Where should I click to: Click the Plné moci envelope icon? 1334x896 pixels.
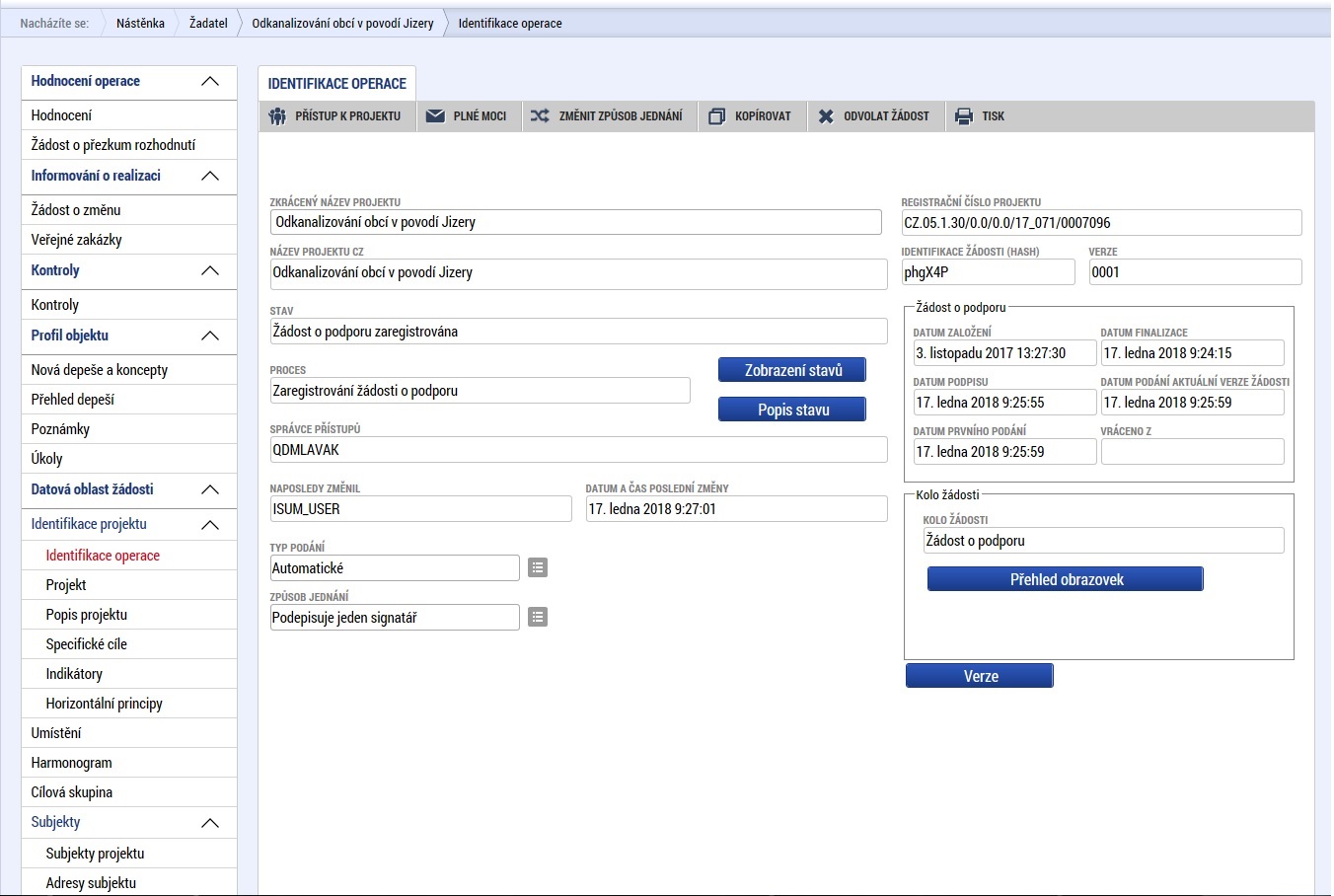click(x=435, y=116)
